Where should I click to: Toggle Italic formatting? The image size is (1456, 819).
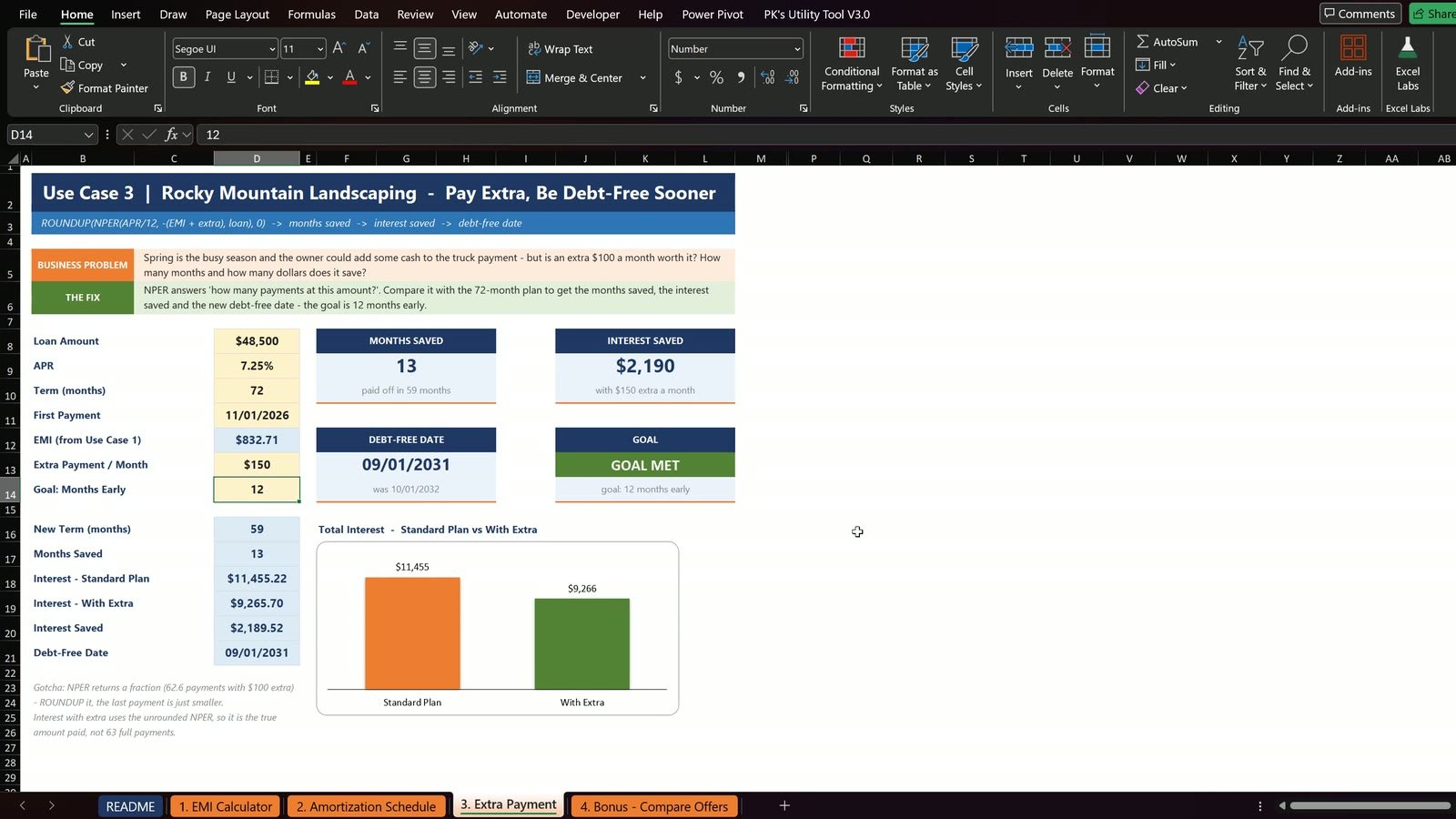(207, 77)
